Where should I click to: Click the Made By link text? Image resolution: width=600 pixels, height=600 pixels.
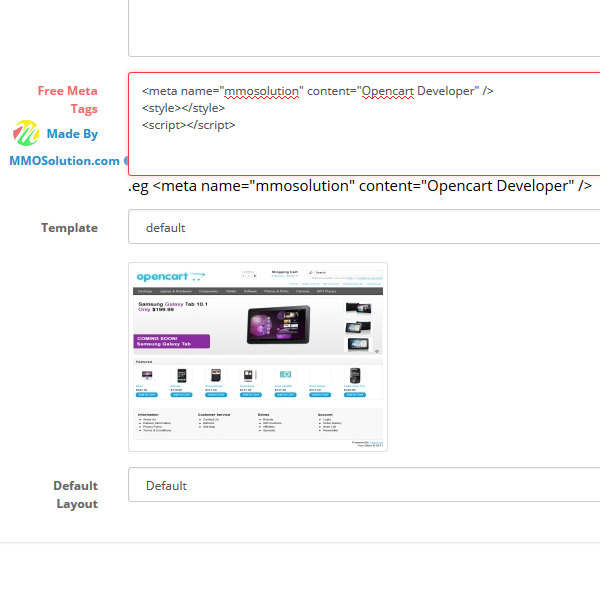(72, 134)
